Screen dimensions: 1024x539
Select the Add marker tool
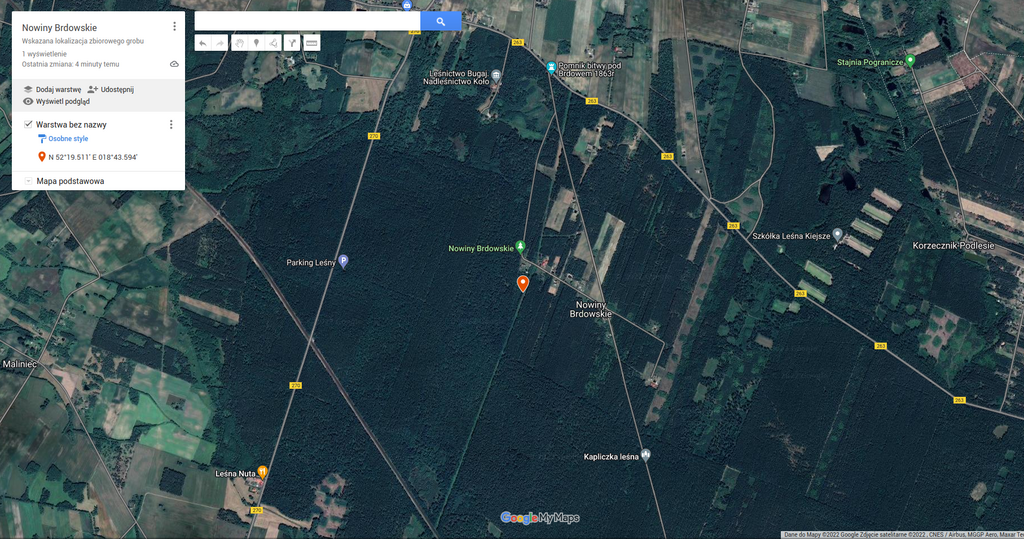(x=256, y=43)
